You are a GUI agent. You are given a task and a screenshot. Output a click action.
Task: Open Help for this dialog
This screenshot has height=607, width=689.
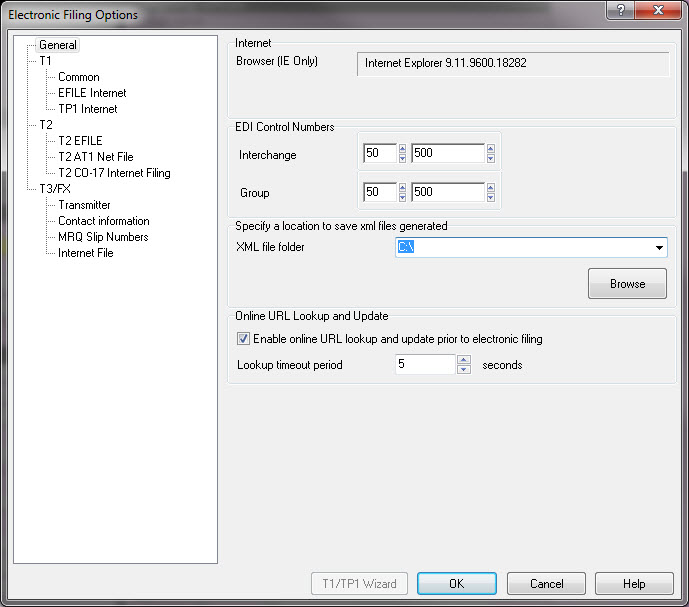(634, 584)
